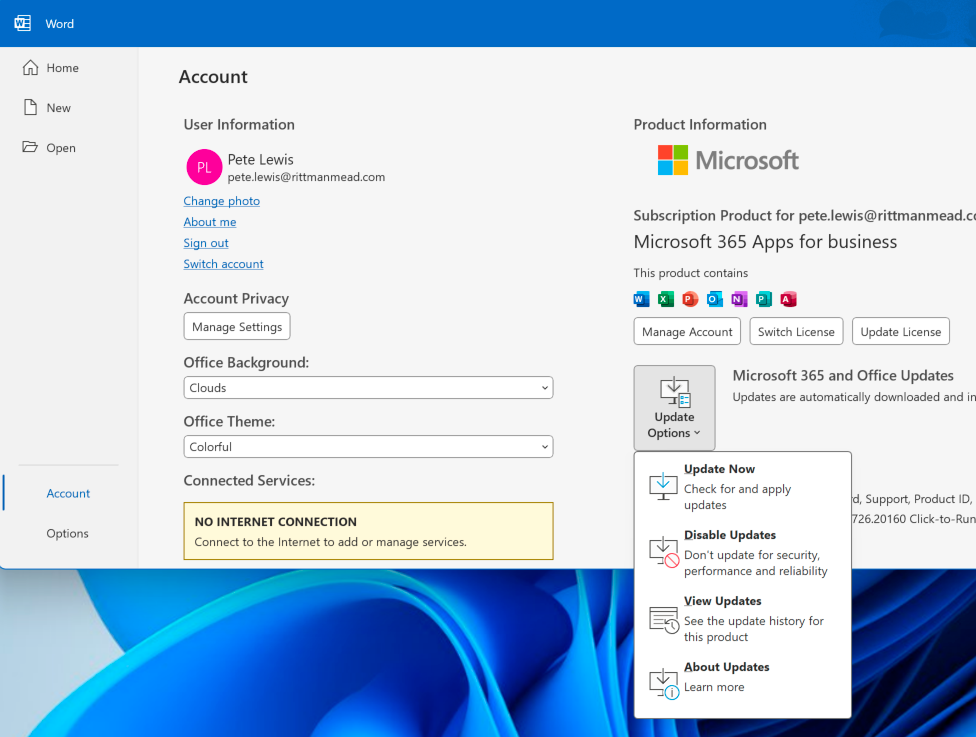
Task: Open the Office Theme dropdown
Action: (368, 447)
